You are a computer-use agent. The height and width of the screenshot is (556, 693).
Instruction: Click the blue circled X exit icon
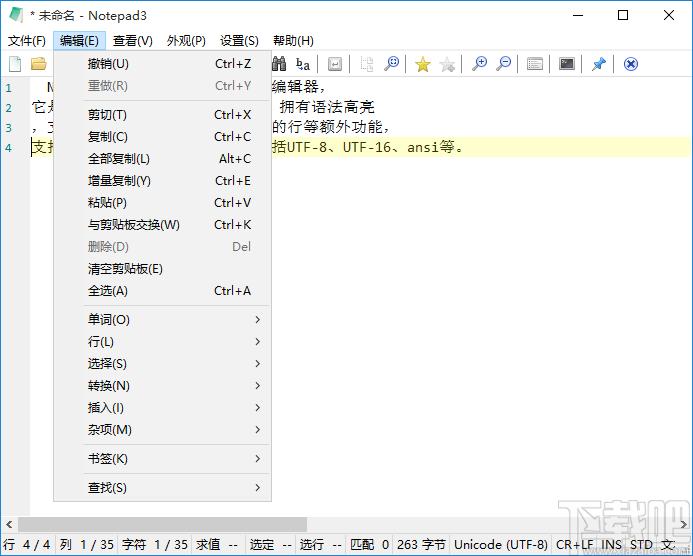[x=631, y=64]
